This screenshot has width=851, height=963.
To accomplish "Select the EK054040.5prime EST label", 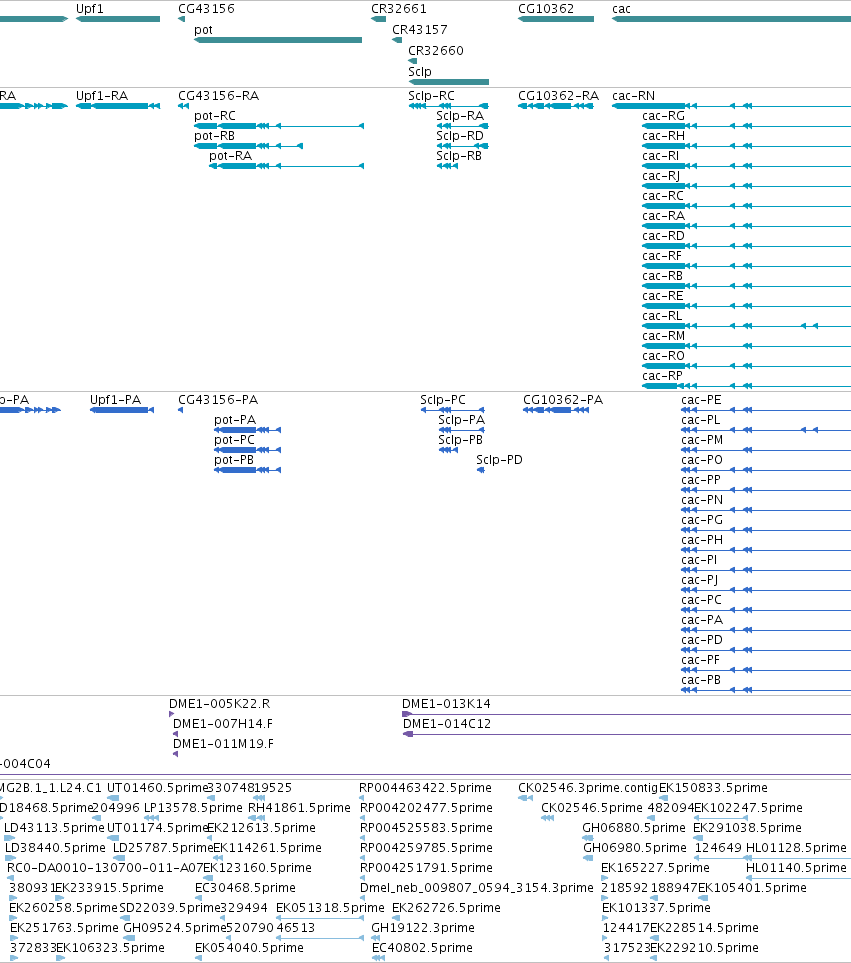I will [x=249, y=948].
